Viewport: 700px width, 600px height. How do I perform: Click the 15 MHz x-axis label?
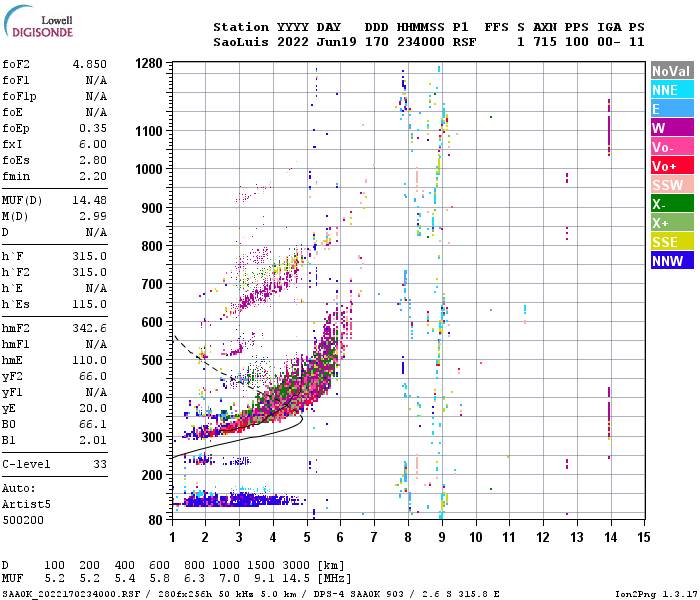644,538
